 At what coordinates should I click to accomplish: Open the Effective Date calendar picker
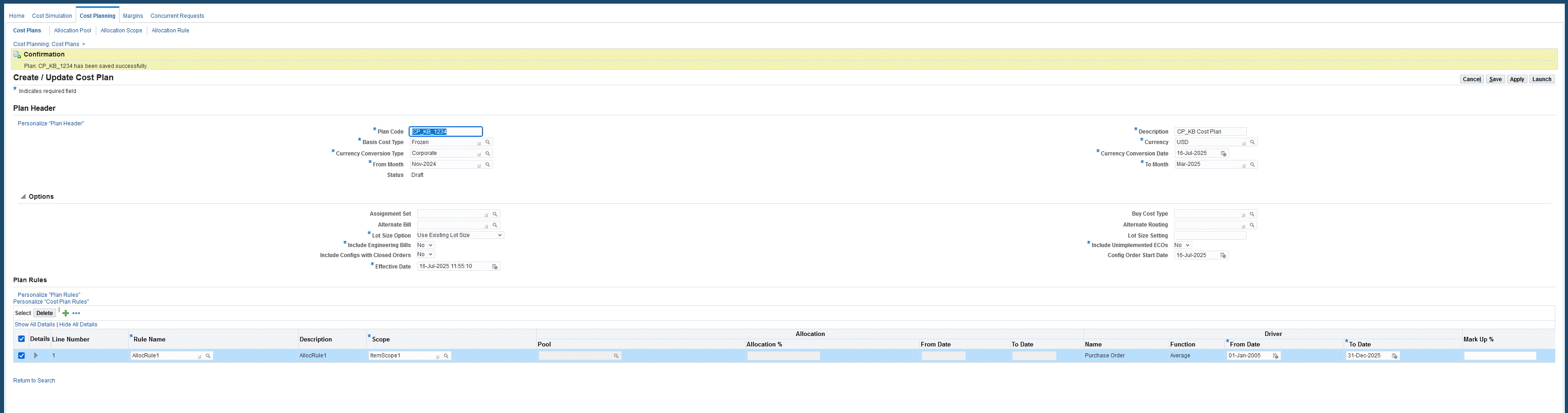(495, 266)
